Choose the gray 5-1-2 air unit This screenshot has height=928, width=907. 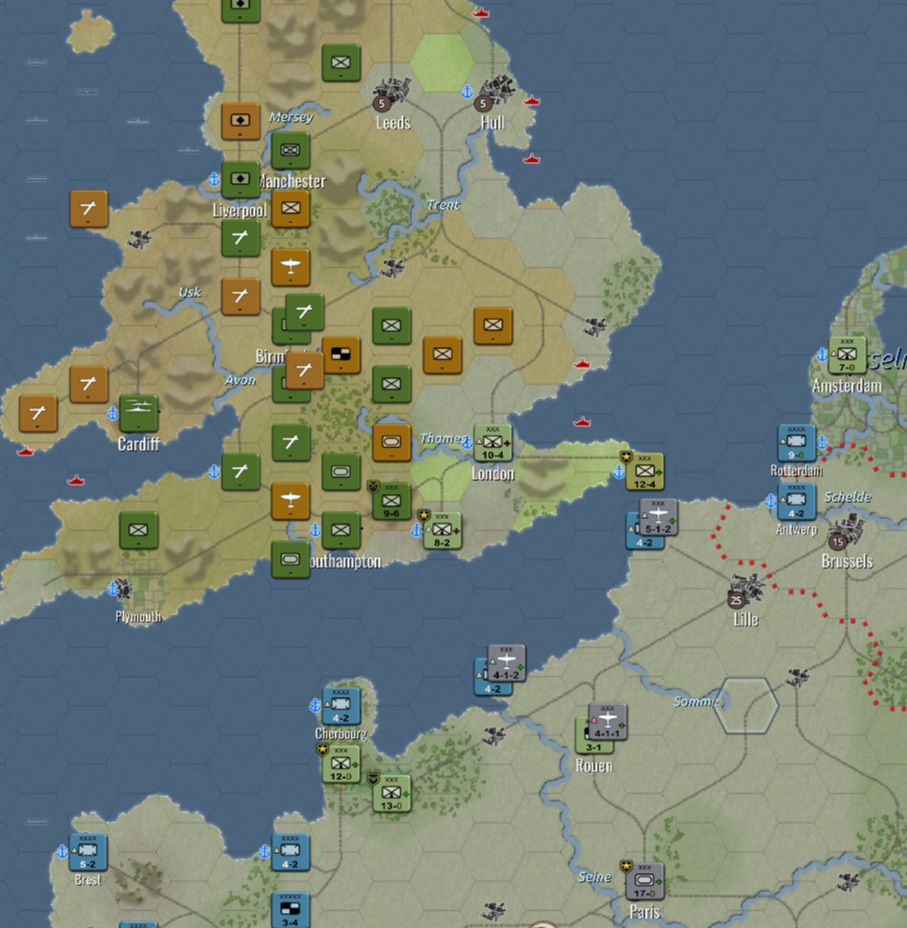pyautogui.click(x=659, y=517)
